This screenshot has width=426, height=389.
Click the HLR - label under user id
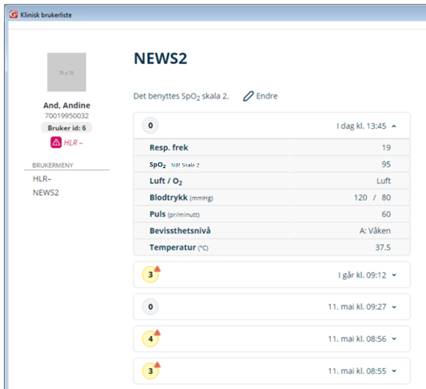73,143
